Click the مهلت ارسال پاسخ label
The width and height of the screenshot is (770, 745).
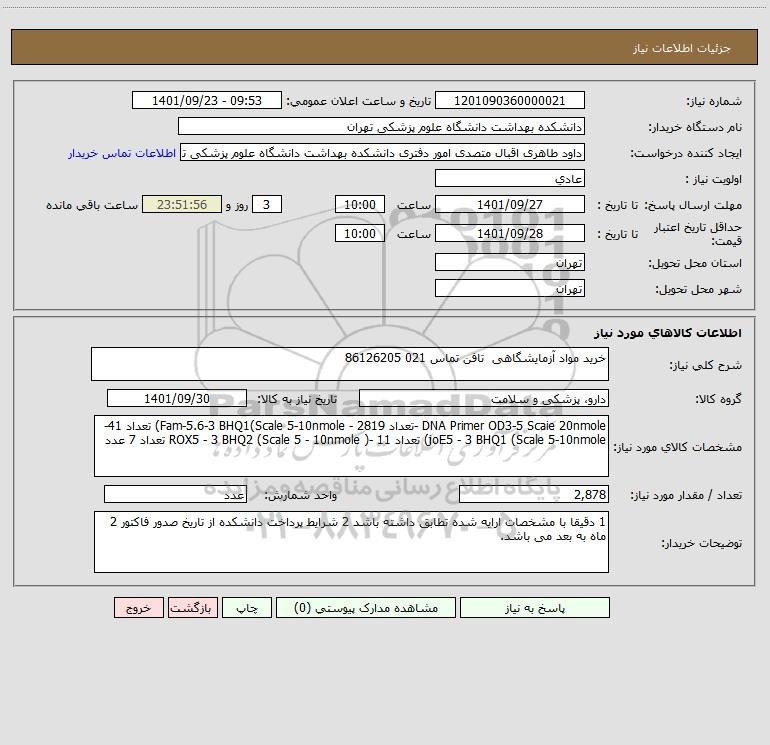(693, 205)
